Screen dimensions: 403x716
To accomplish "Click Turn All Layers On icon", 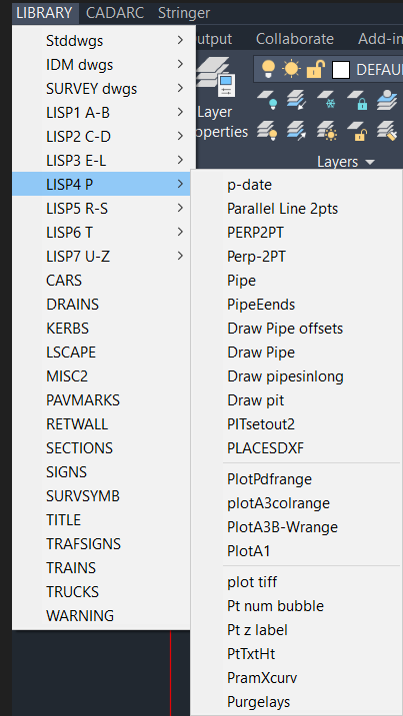I will pos(267,130).
